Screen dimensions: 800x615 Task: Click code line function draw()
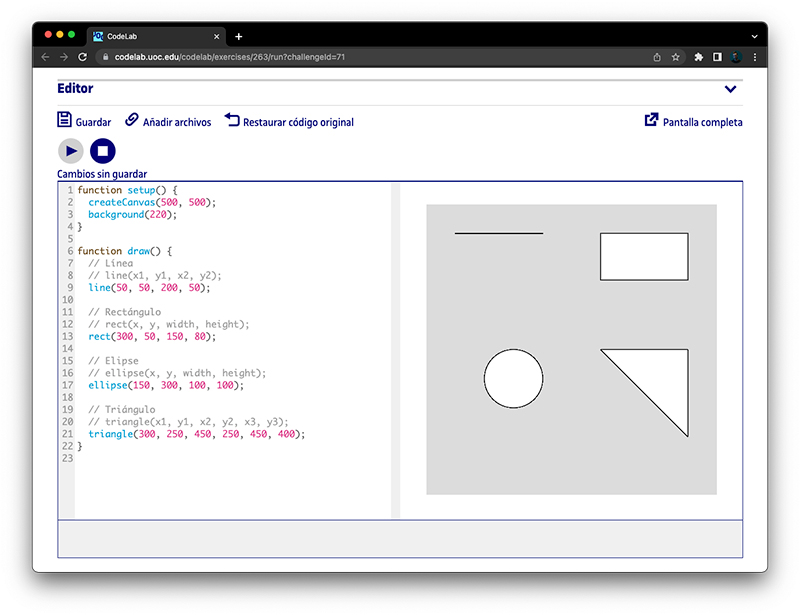point(124,251)
